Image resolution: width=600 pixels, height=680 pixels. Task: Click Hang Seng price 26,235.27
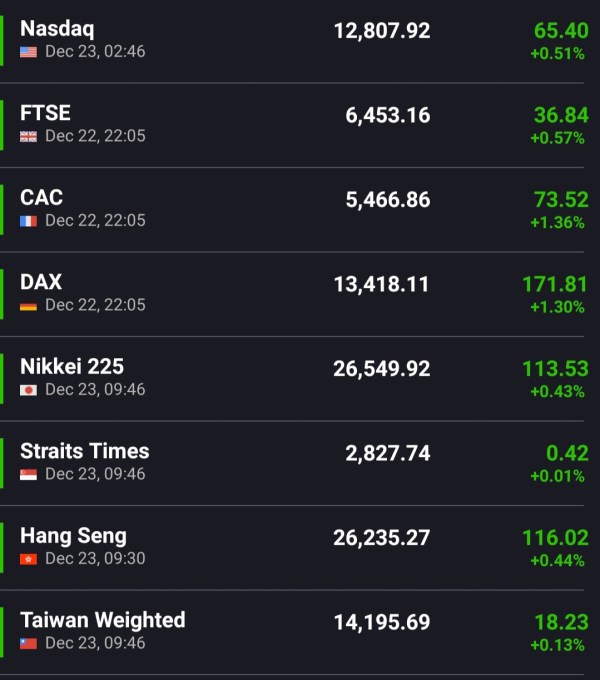click(x=382, y=538)
